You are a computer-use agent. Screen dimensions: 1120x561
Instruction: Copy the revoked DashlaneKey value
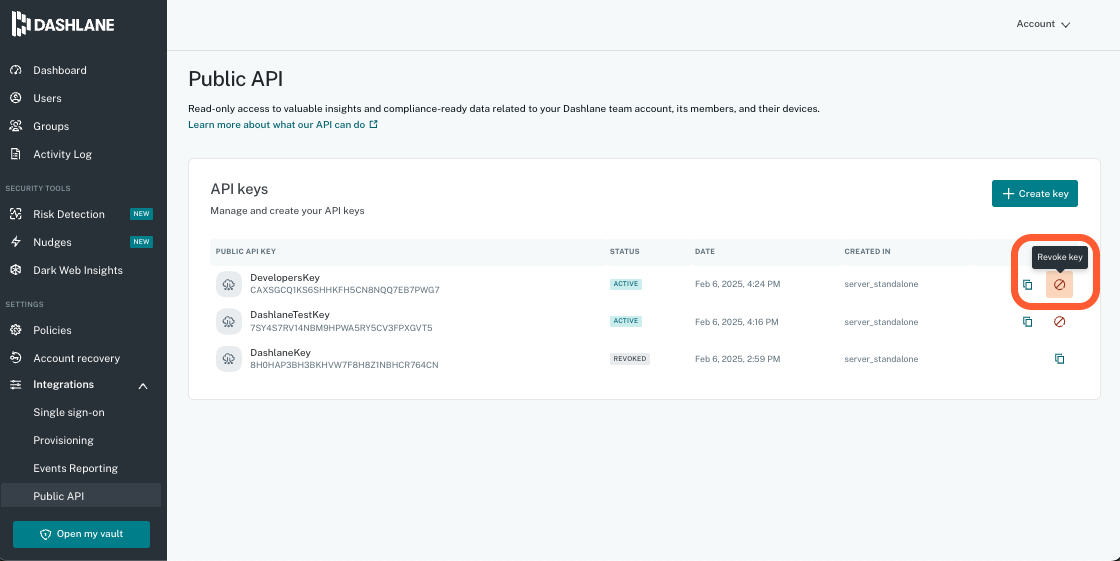[1059, 359]
